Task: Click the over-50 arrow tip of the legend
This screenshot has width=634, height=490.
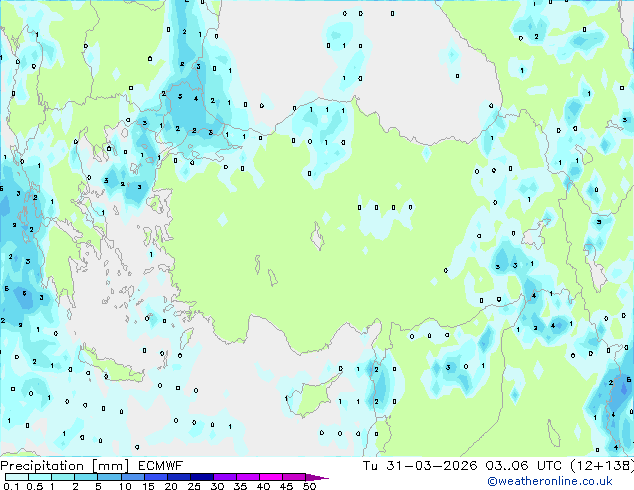Action: (317, 477)
